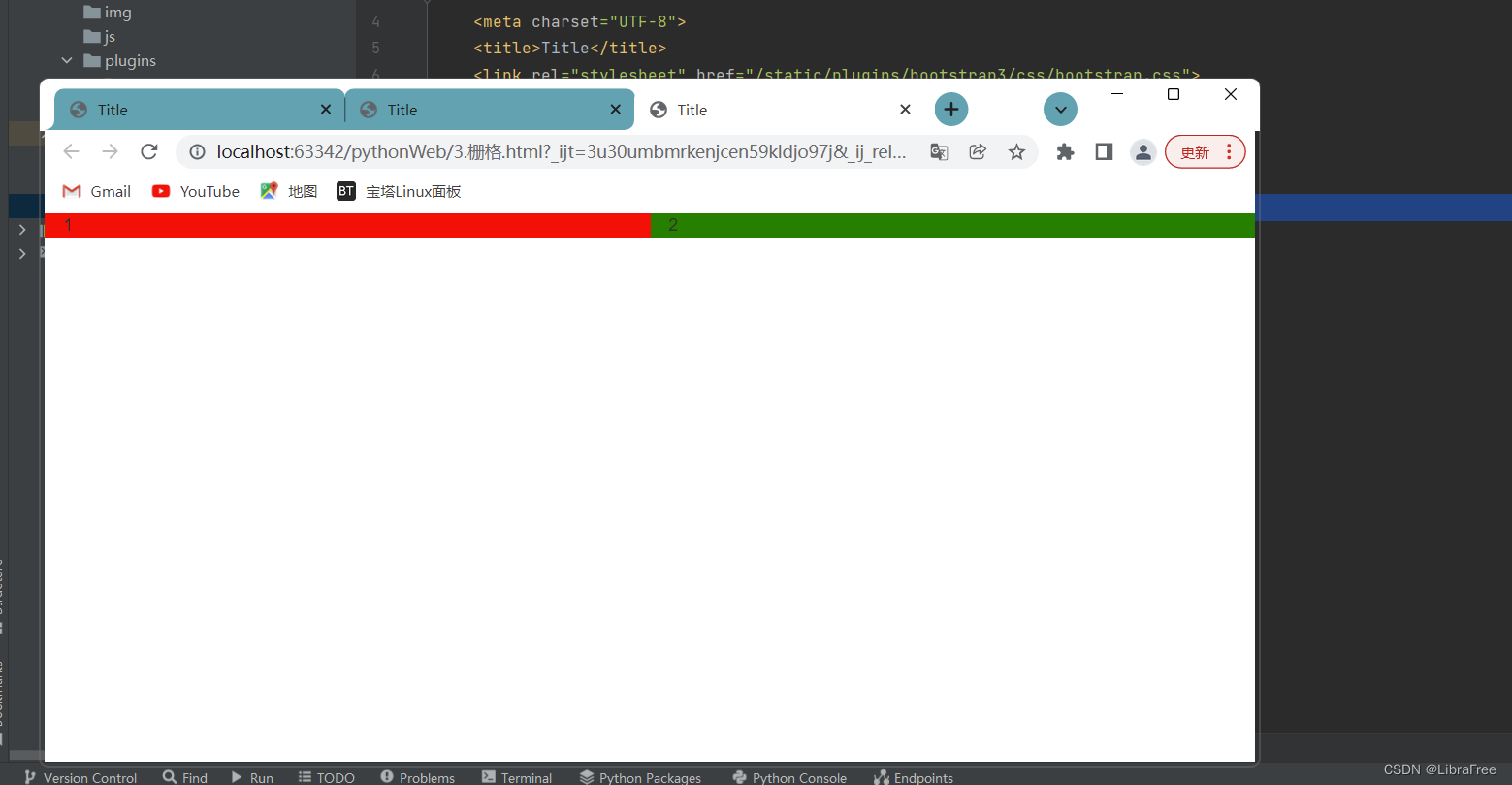
Task: Click the localhost URL address bar
Action: pyautogui.click(x=563, y=152)
